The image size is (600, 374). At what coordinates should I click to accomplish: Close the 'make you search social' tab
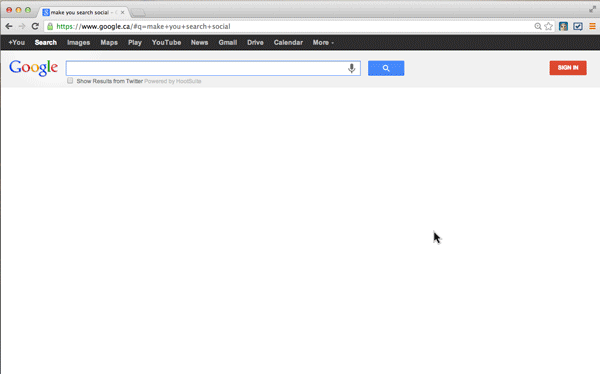122,12
